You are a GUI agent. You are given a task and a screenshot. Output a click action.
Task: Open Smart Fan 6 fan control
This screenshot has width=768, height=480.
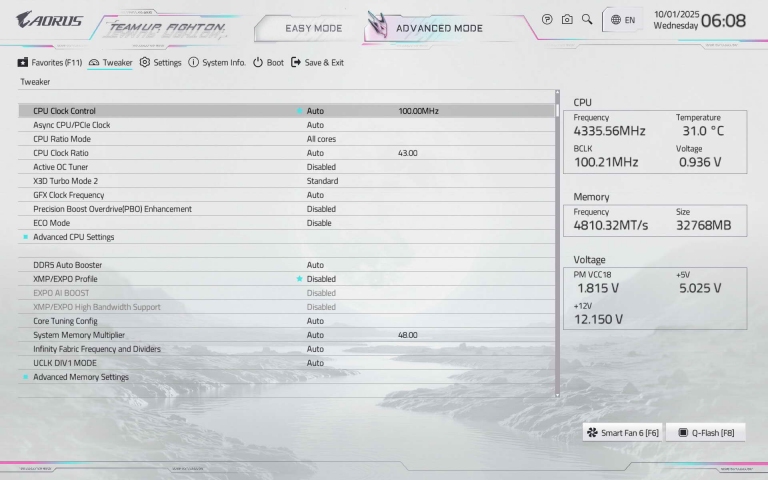click(622, 433)
